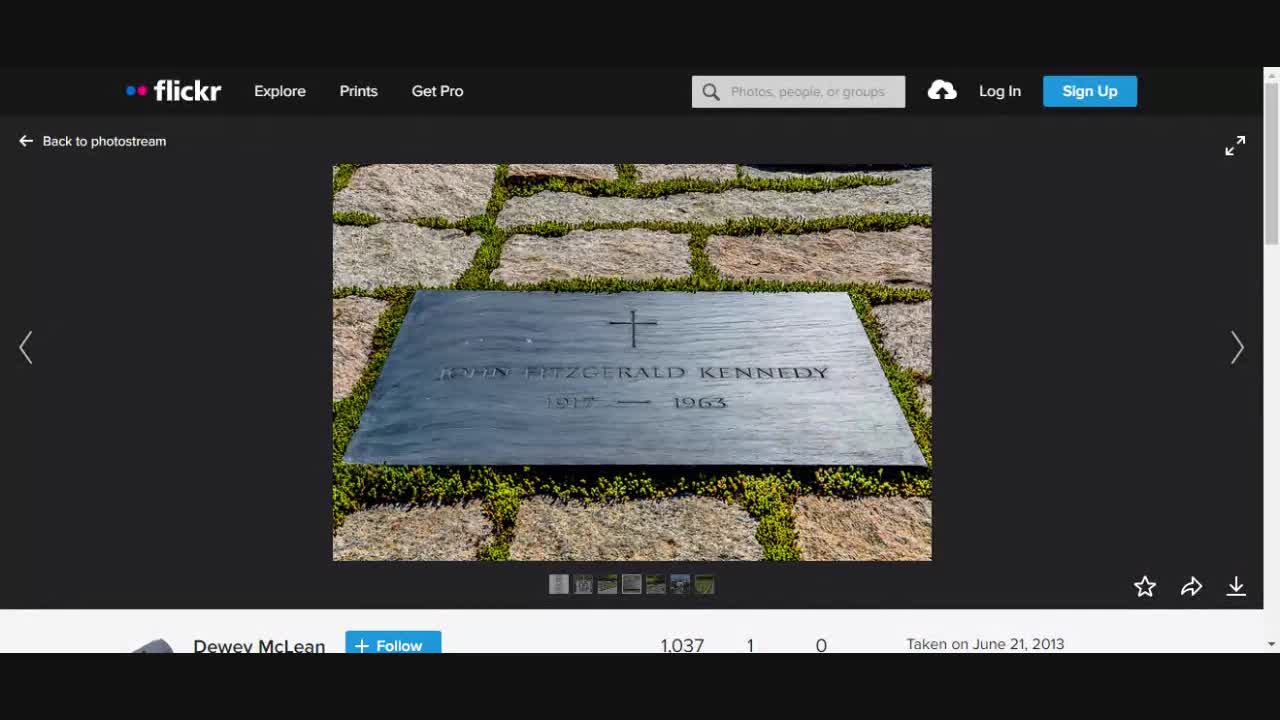
Task: Open the Kennedy grave marker photo
Action: tap(632, 362)
